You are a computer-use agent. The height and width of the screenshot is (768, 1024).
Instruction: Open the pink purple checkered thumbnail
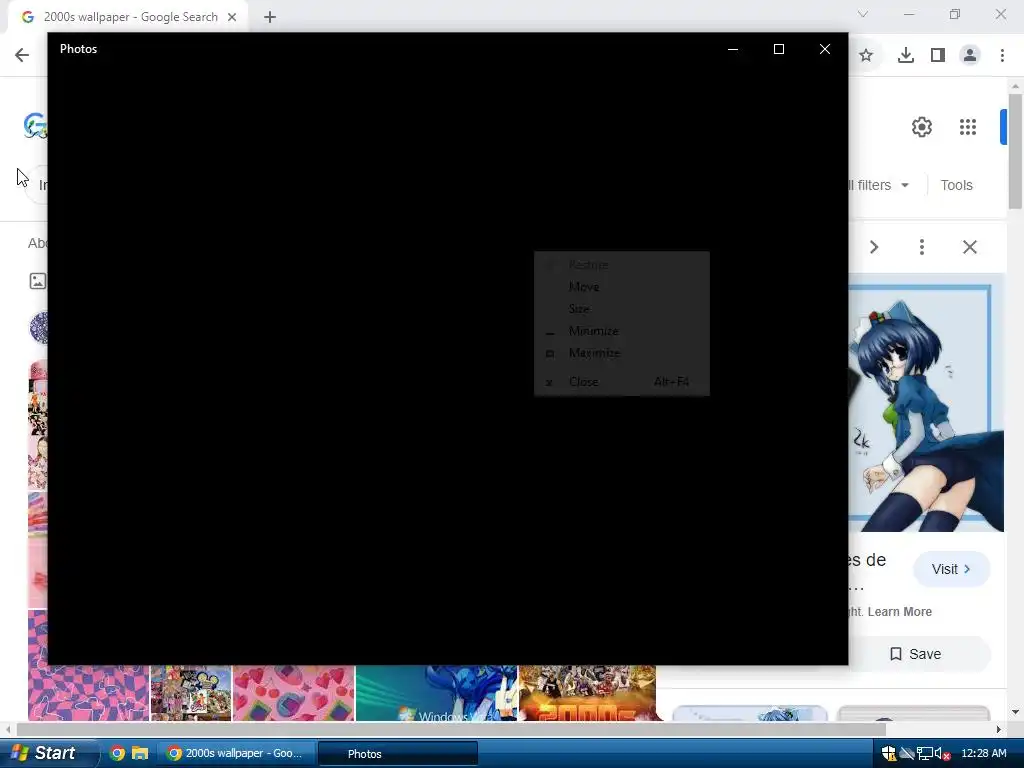(89, 693)
